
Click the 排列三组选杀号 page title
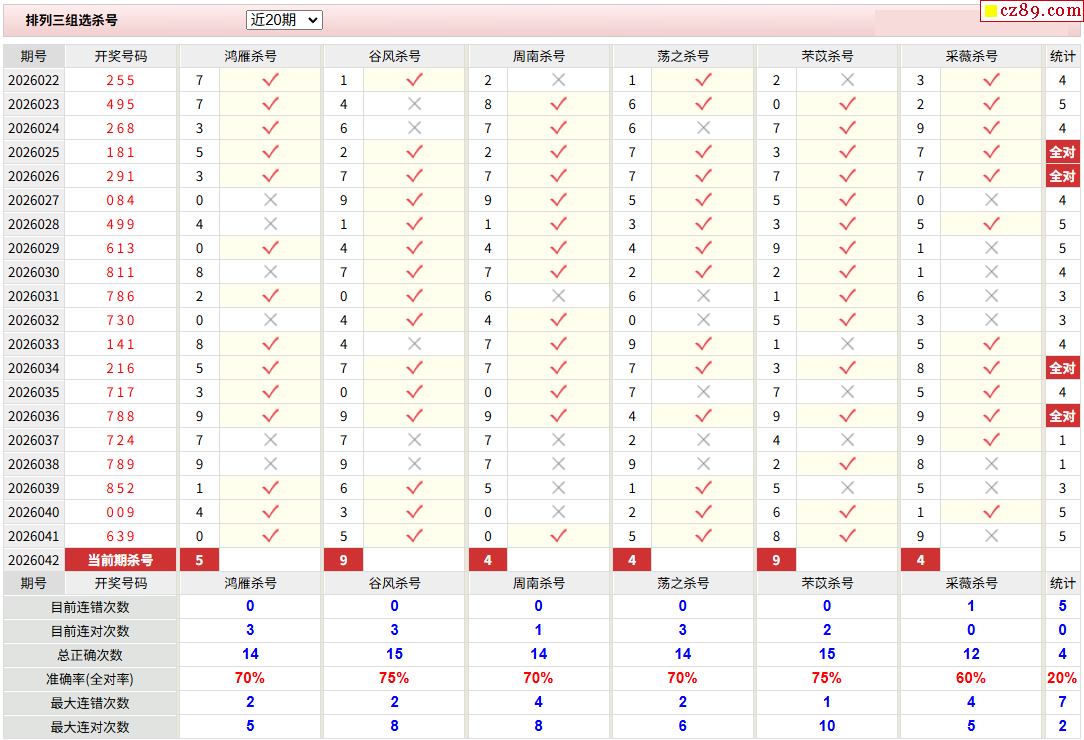point(71,20)
